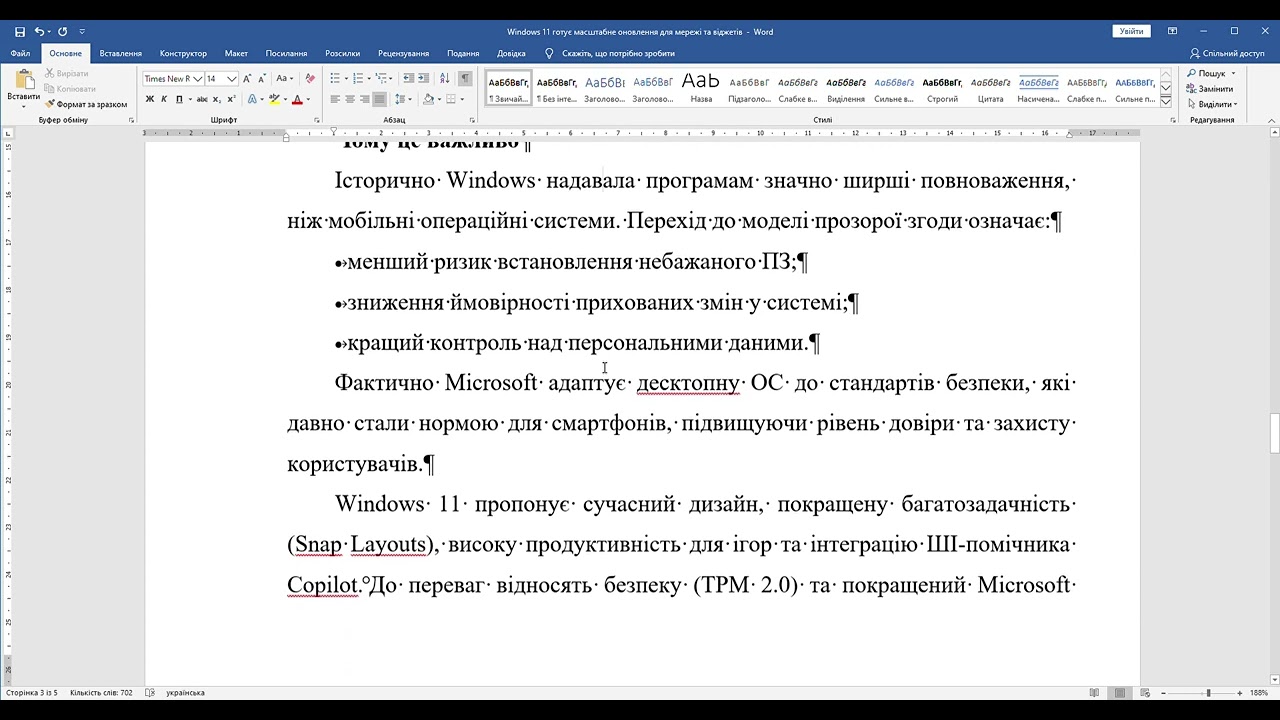Viewport: 1280px width, 720px height.
Task: Open text effects glowing A icon
Action: tap(251, 99)
